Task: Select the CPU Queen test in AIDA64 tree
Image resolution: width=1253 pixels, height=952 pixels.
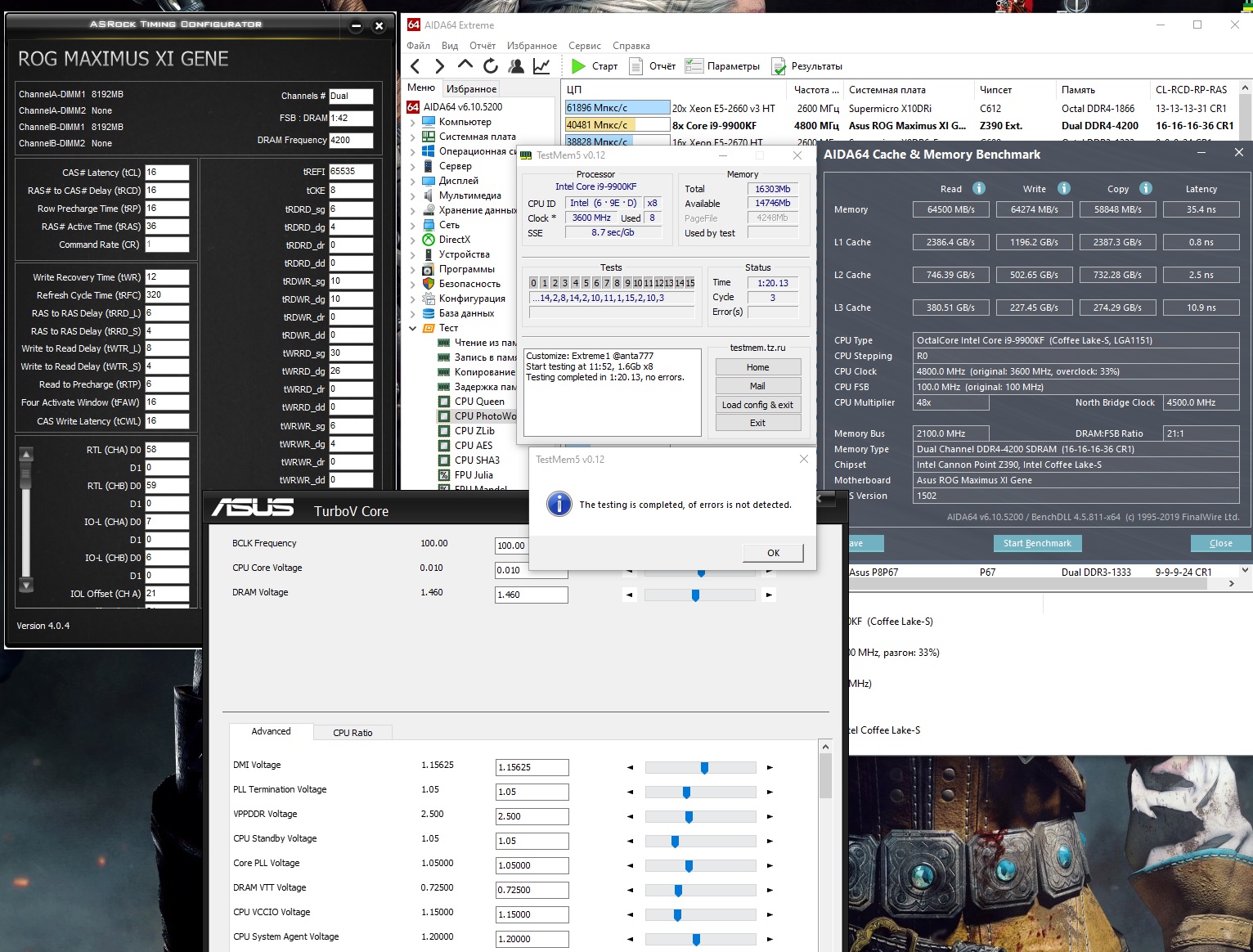Action: tap(479, 402)
